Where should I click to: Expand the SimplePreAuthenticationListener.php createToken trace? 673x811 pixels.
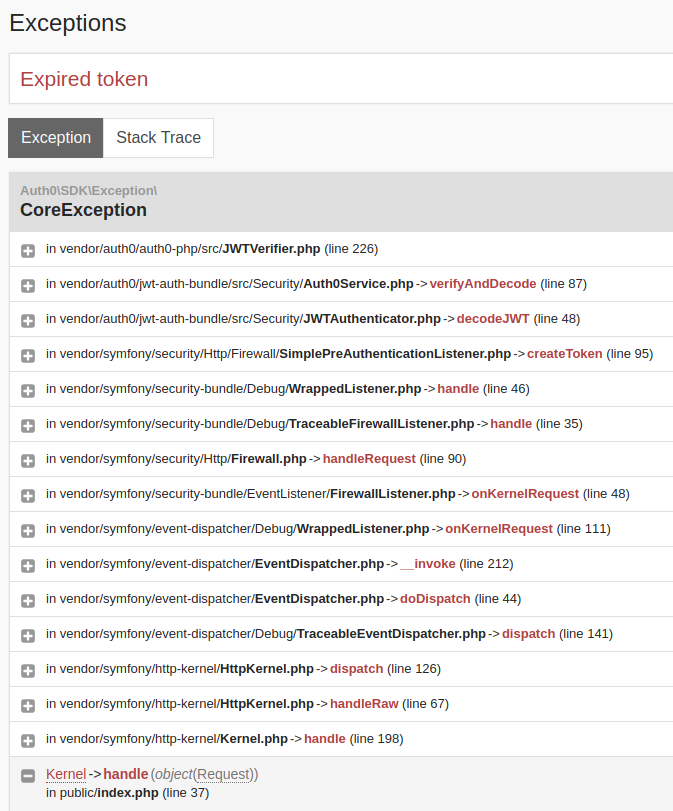click(x=28, y=356)
